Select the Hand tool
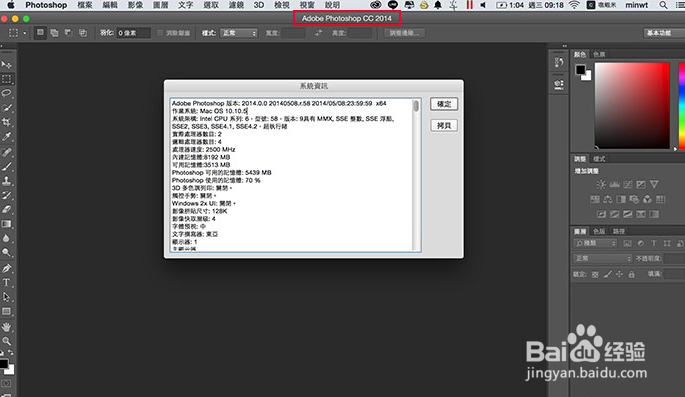Viewport: 685px width, 397px height. tap(6, 327)
